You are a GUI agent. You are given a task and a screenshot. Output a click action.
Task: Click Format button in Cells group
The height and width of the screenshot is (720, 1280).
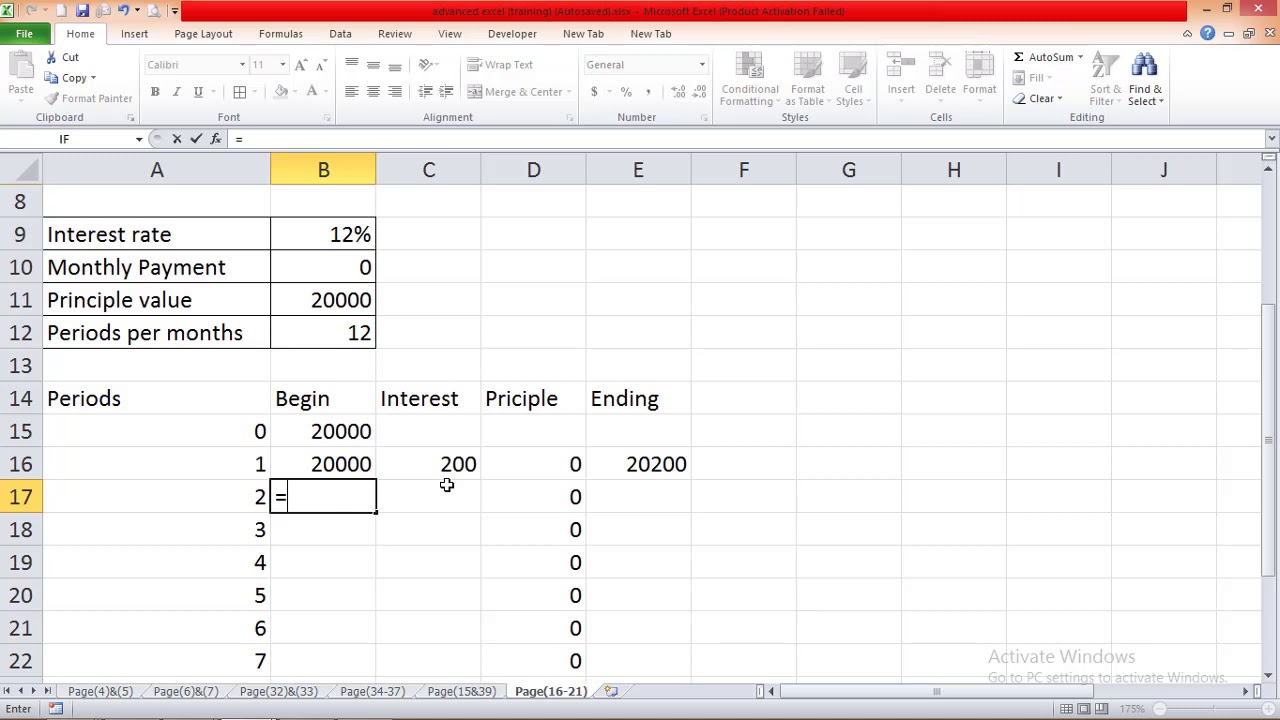(x=980, y=75)
